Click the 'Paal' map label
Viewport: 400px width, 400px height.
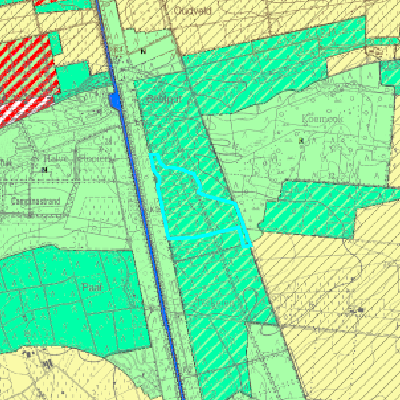91,287
